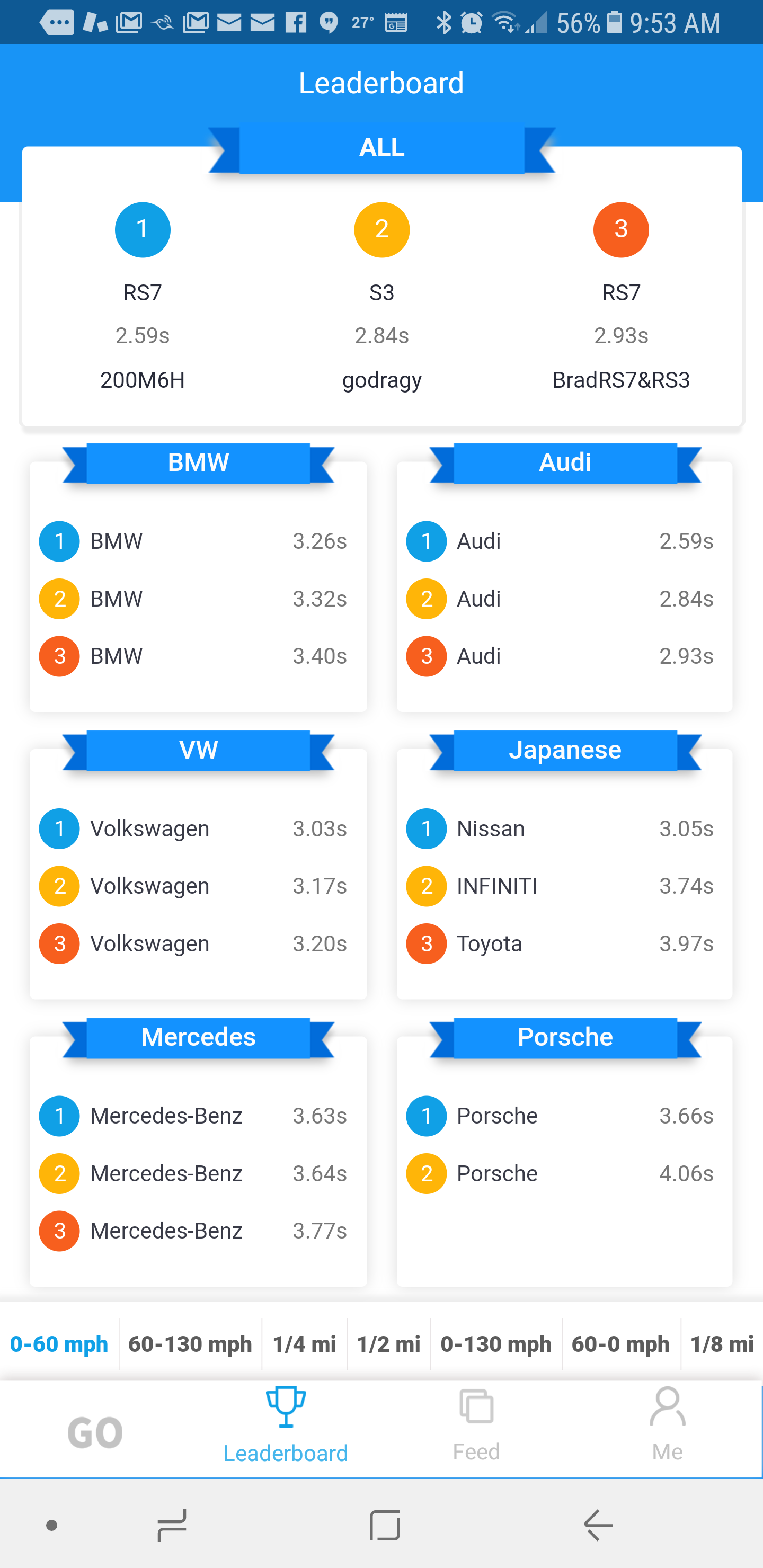Select the 1/2 mi category tab

(388, 1344)
